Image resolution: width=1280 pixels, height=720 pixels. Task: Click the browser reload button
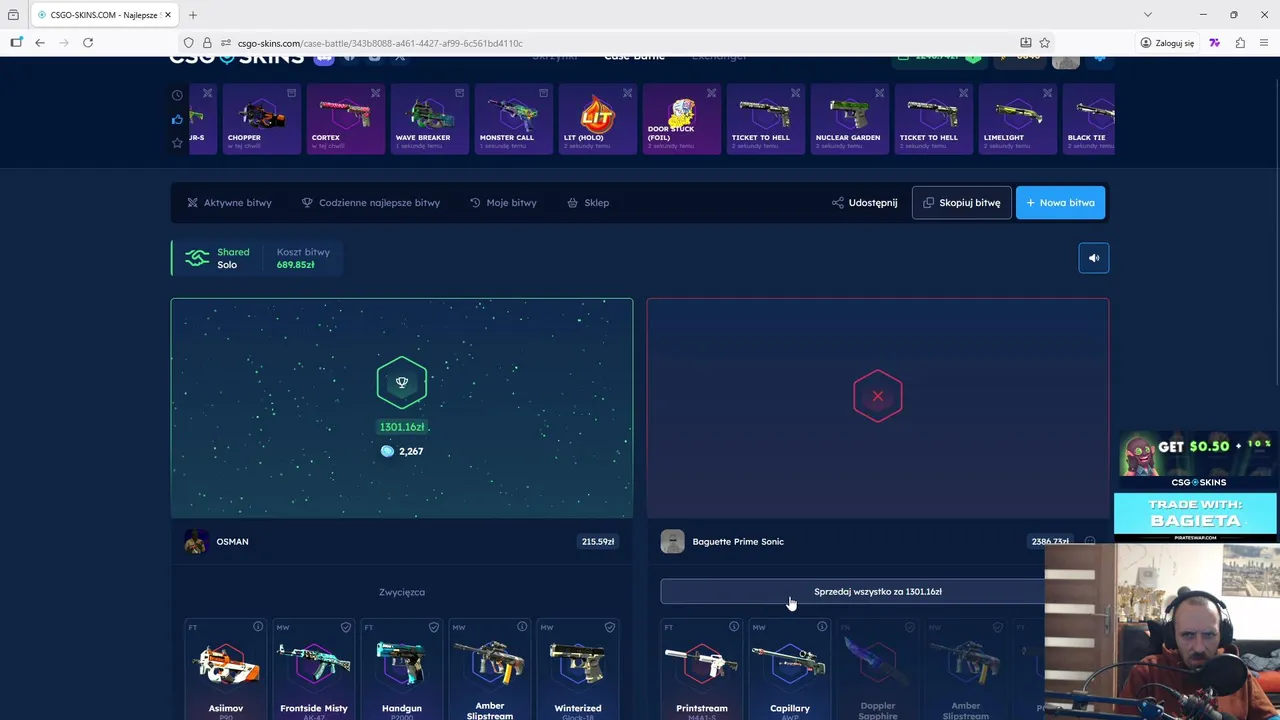point(88,43)
